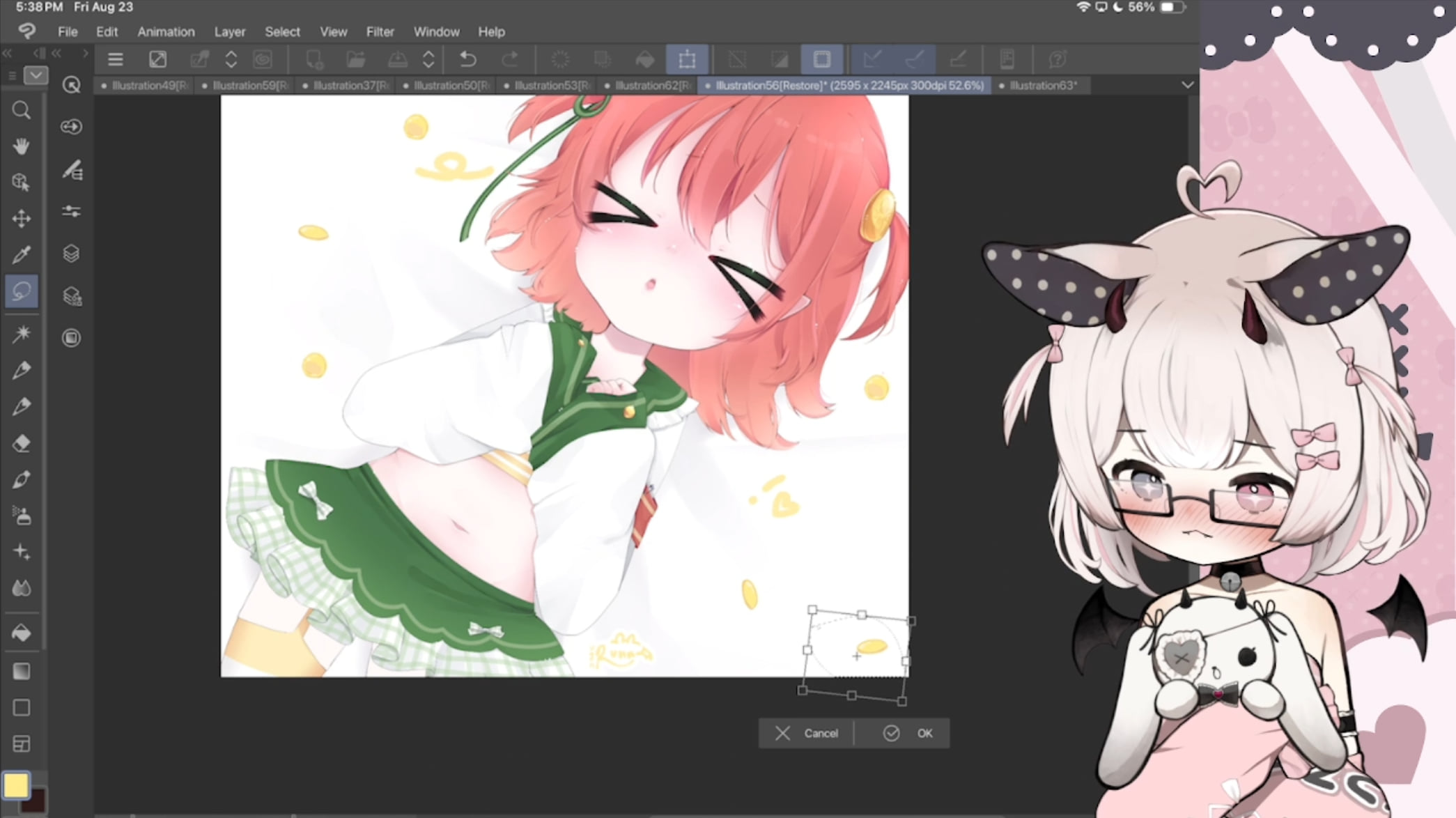Select the Pen tool
This screenshot has width=1456, height=818.
[x=22, y=370]
